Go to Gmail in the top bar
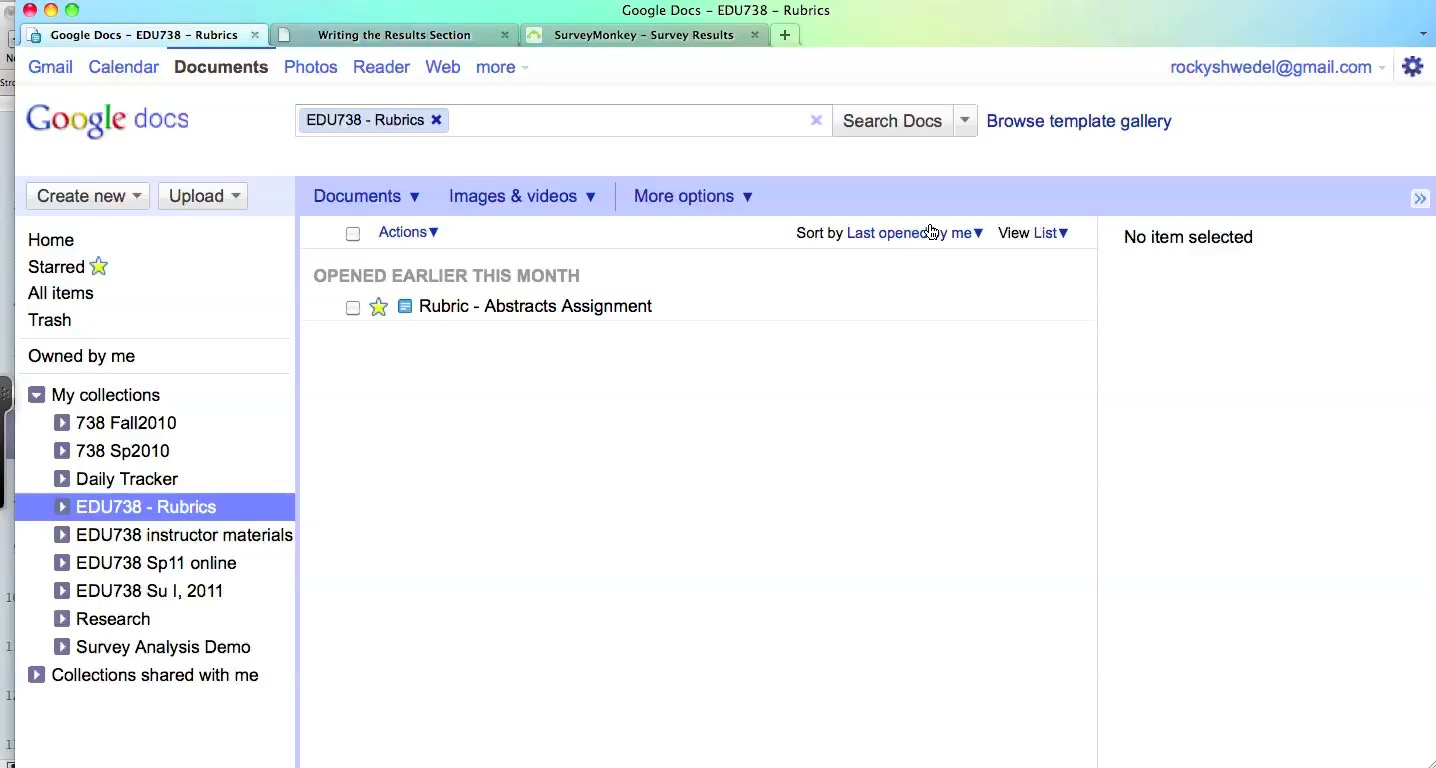Screen dimensions: 1436x768 50,67
